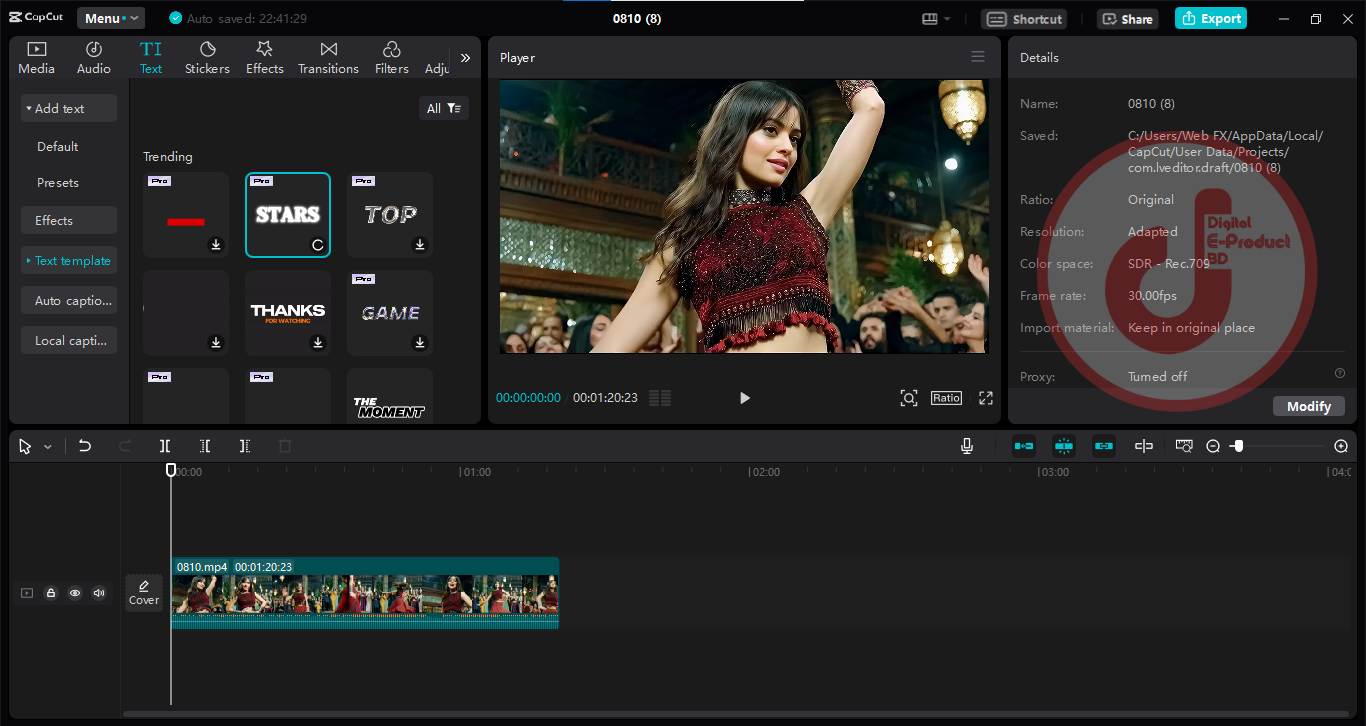Screen dimensions: 1366x726
Task: Open the Player panel menu
Action: pyautogui.click(x=978, y=57)
